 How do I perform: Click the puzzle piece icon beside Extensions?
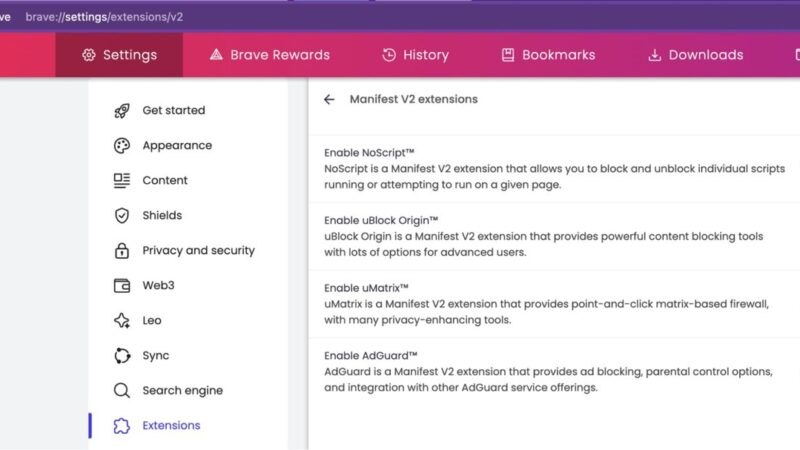[x=122, y=426]
